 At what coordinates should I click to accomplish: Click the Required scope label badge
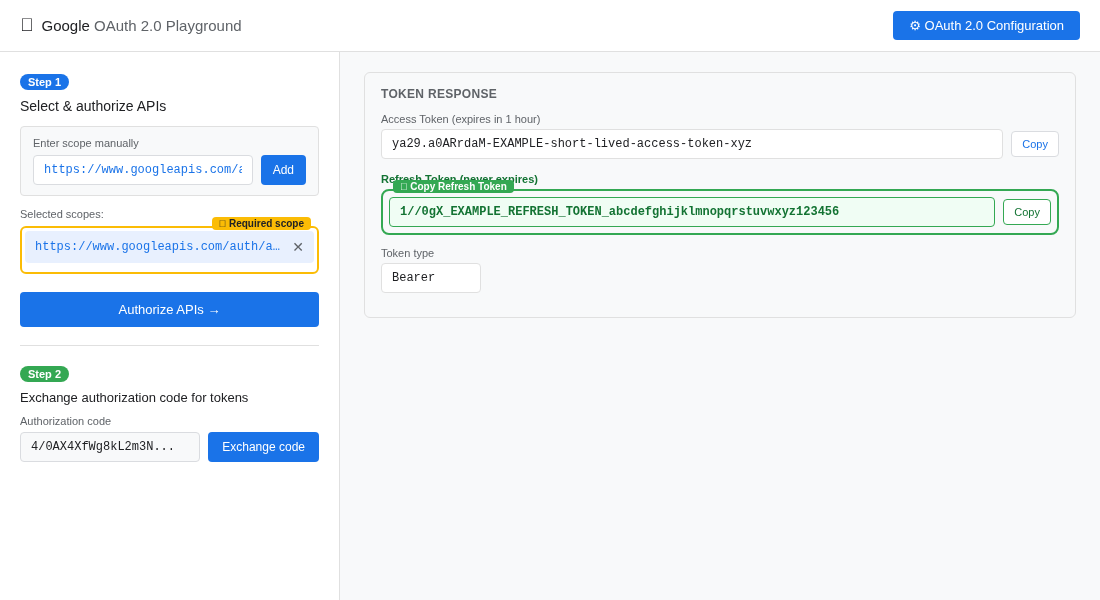point(262,223)
